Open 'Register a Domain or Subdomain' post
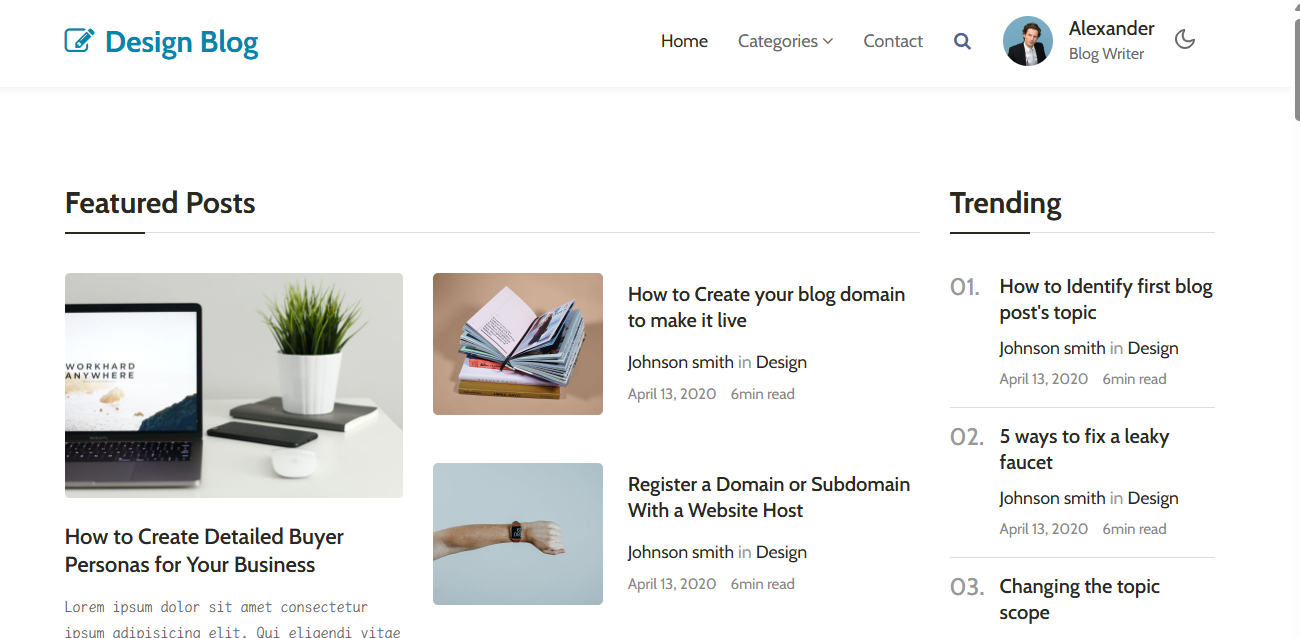 pyautogui.click(x=769, y=497)
